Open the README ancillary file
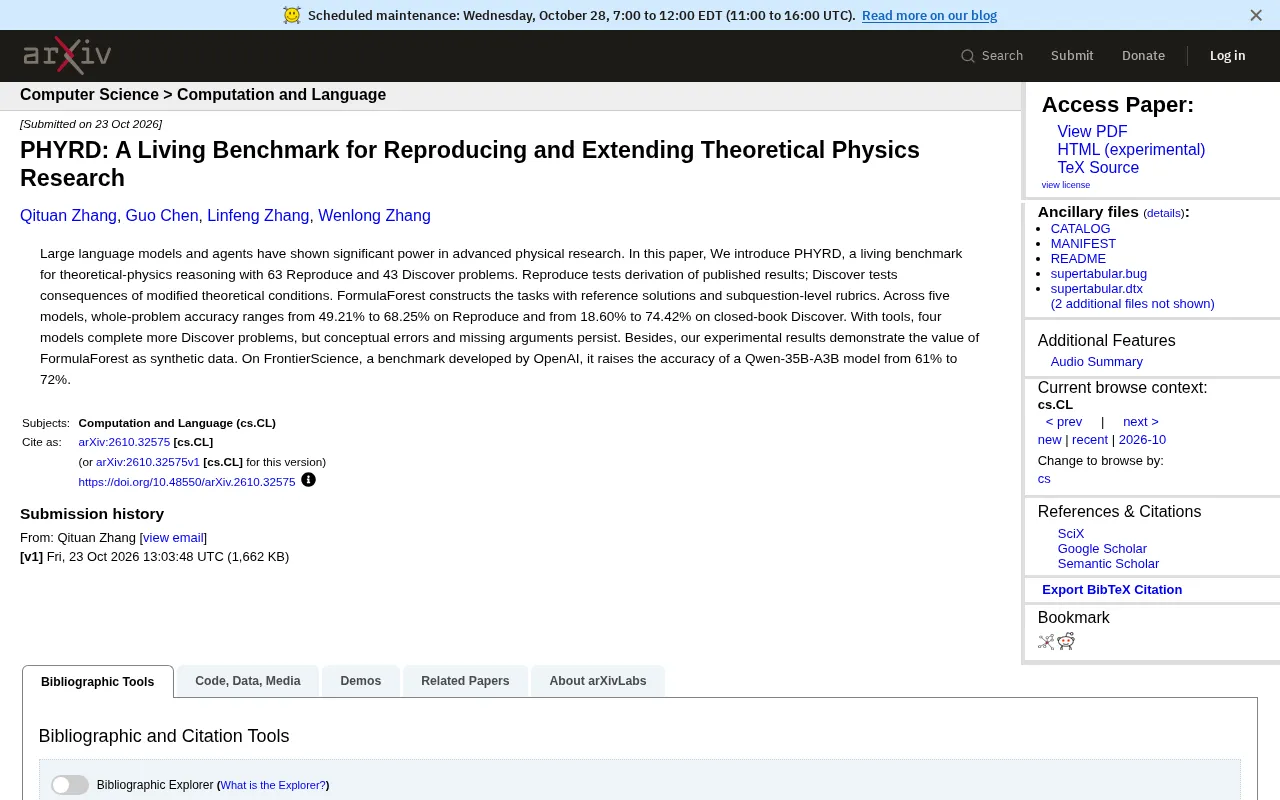This screenshot has height=800, width=1280. (x=1078, y=259)
